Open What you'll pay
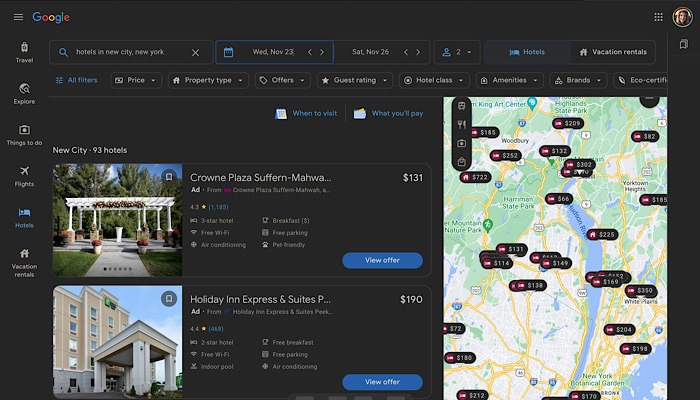The image size is (700, 400). 388,113
